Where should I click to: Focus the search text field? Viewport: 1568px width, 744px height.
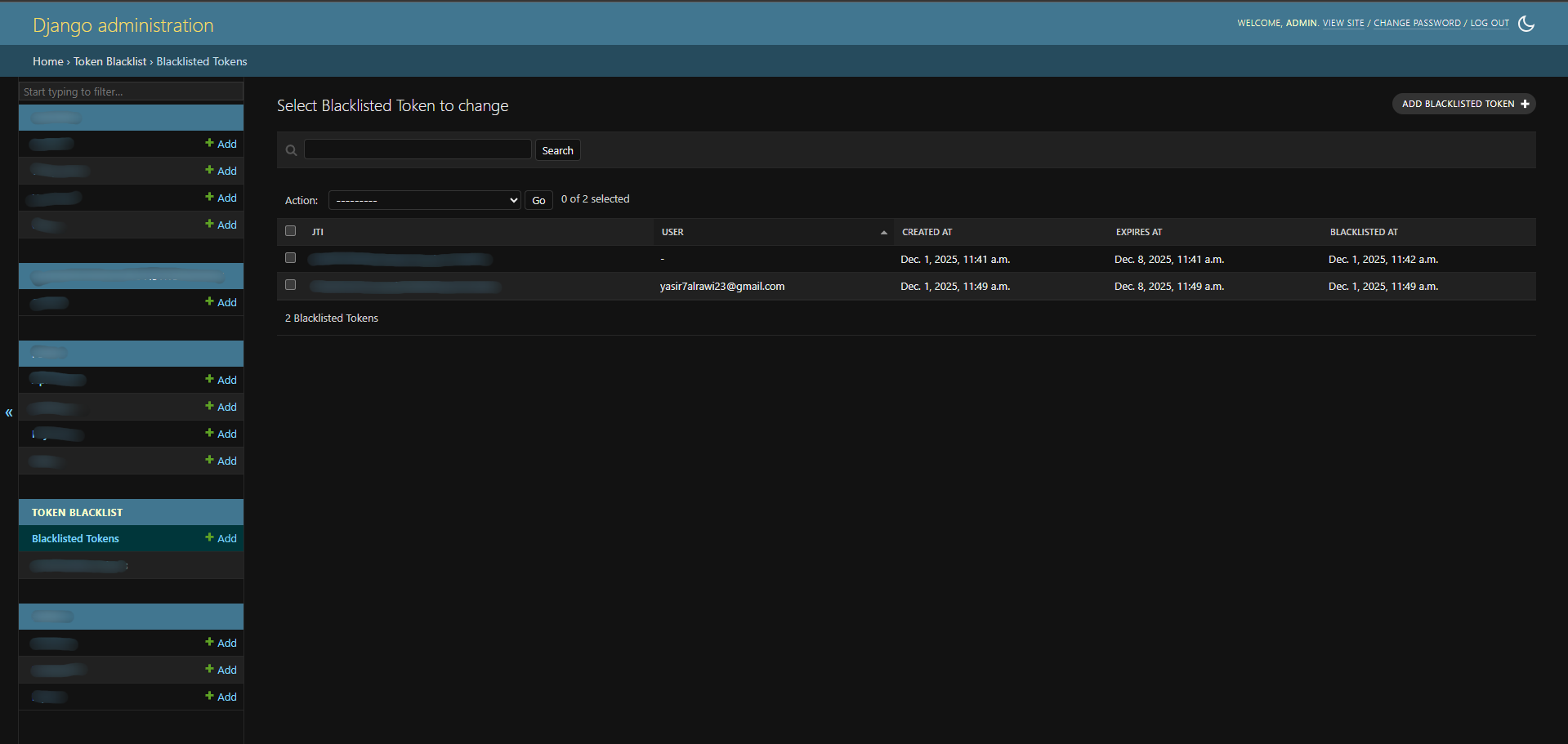coord(418,149)
